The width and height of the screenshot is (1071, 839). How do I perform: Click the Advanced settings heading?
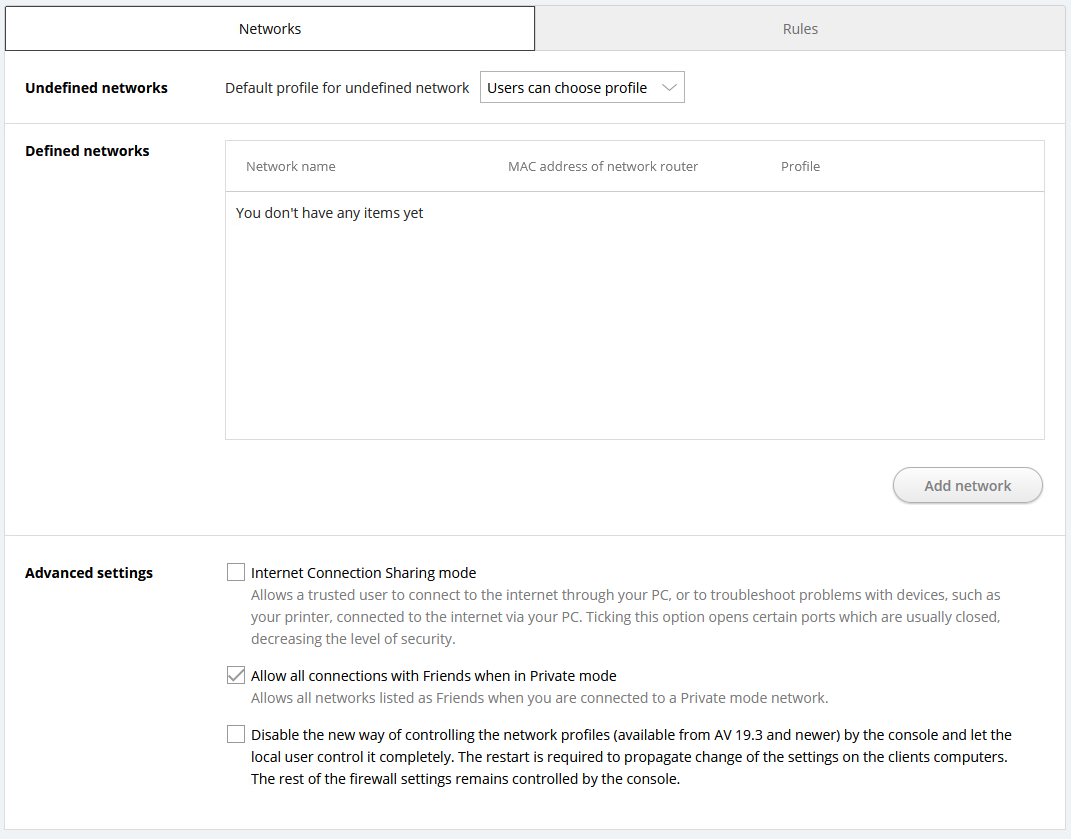[x=88, y=572]
